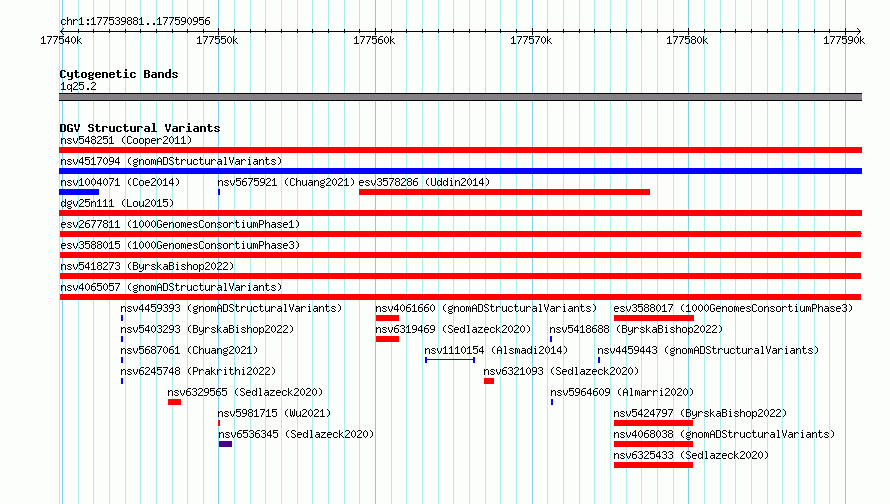Select nsv6325433 (Sedlazeck2020) label
This screenshot has height=504, width=890.
click(x=691, y=455)
